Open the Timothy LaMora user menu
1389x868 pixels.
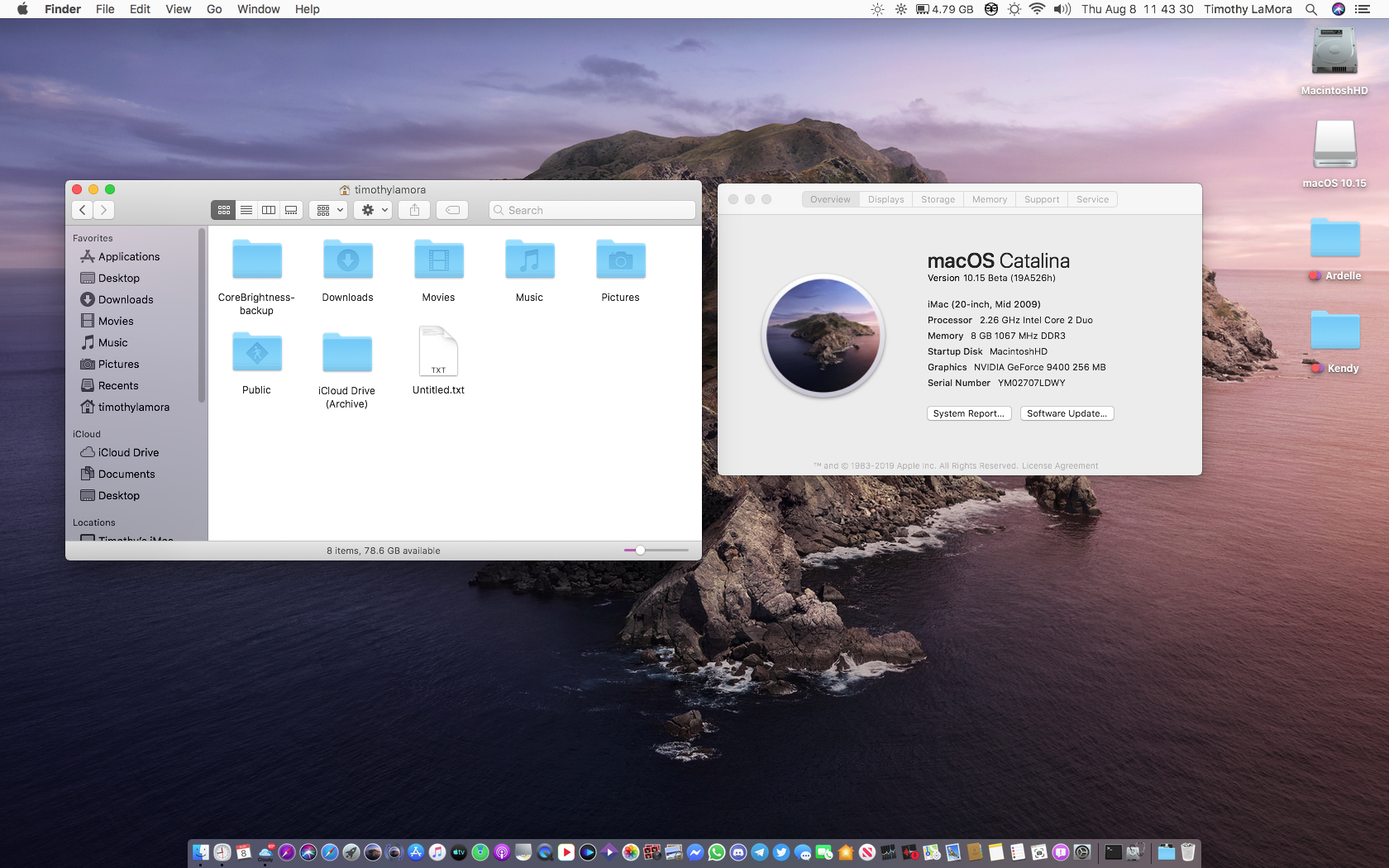pyautogui.click(x=1247, y=9)
